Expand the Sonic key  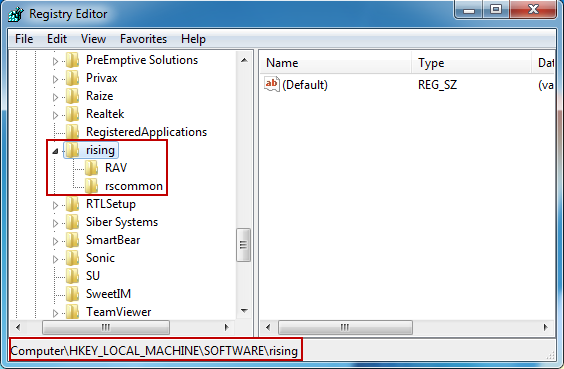(55, 259)
